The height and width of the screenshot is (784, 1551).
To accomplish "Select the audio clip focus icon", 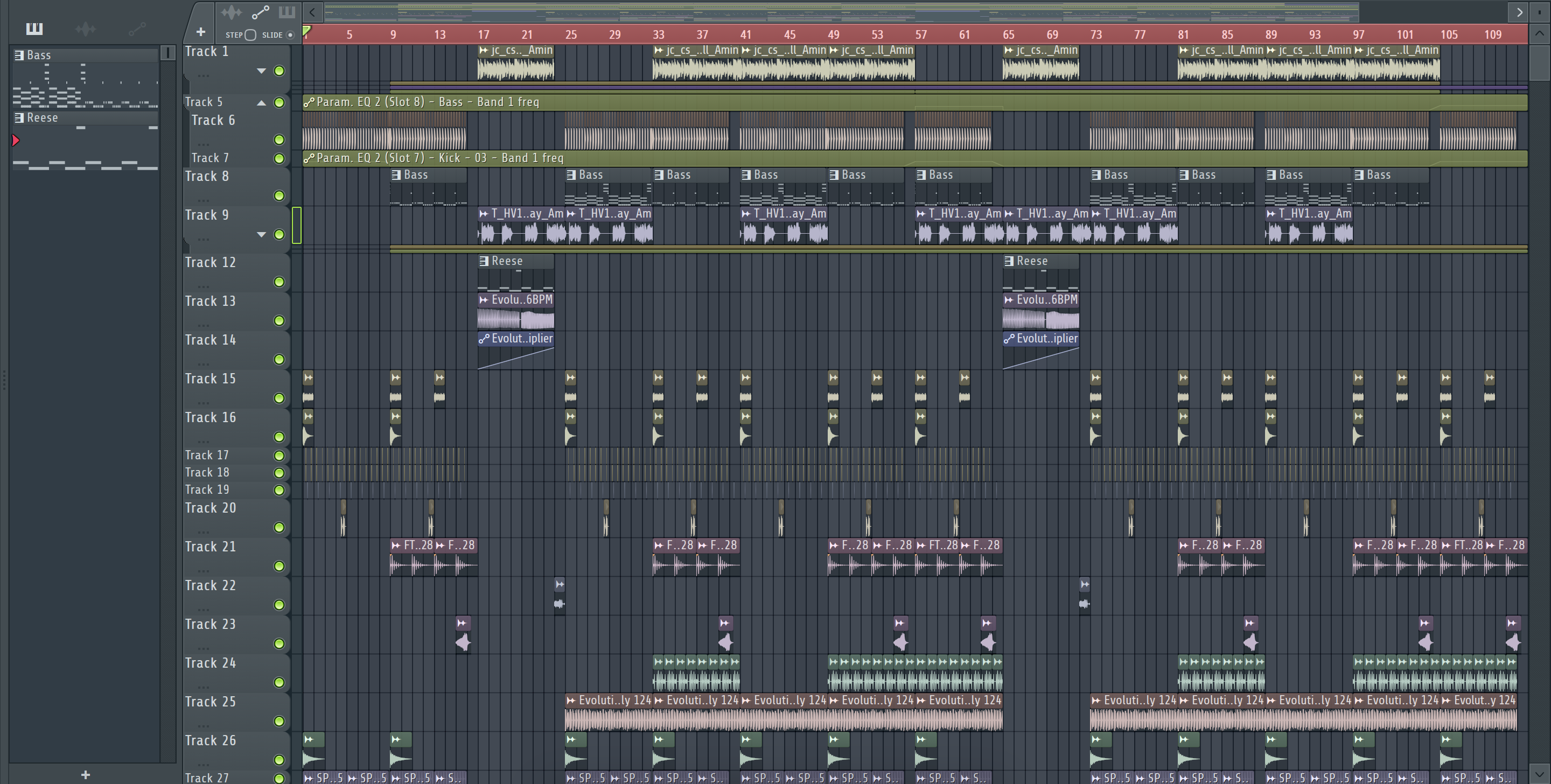I will click(231, 11).
